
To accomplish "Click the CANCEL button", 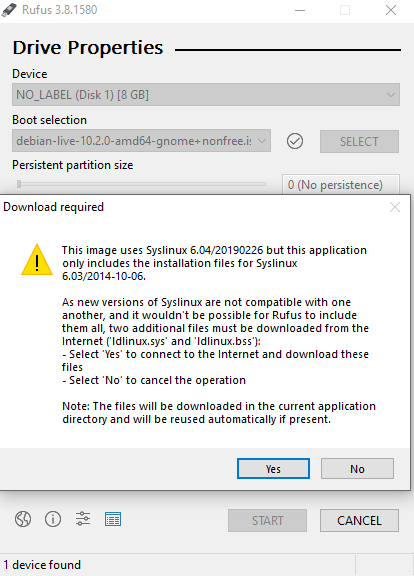I will 359,521.
